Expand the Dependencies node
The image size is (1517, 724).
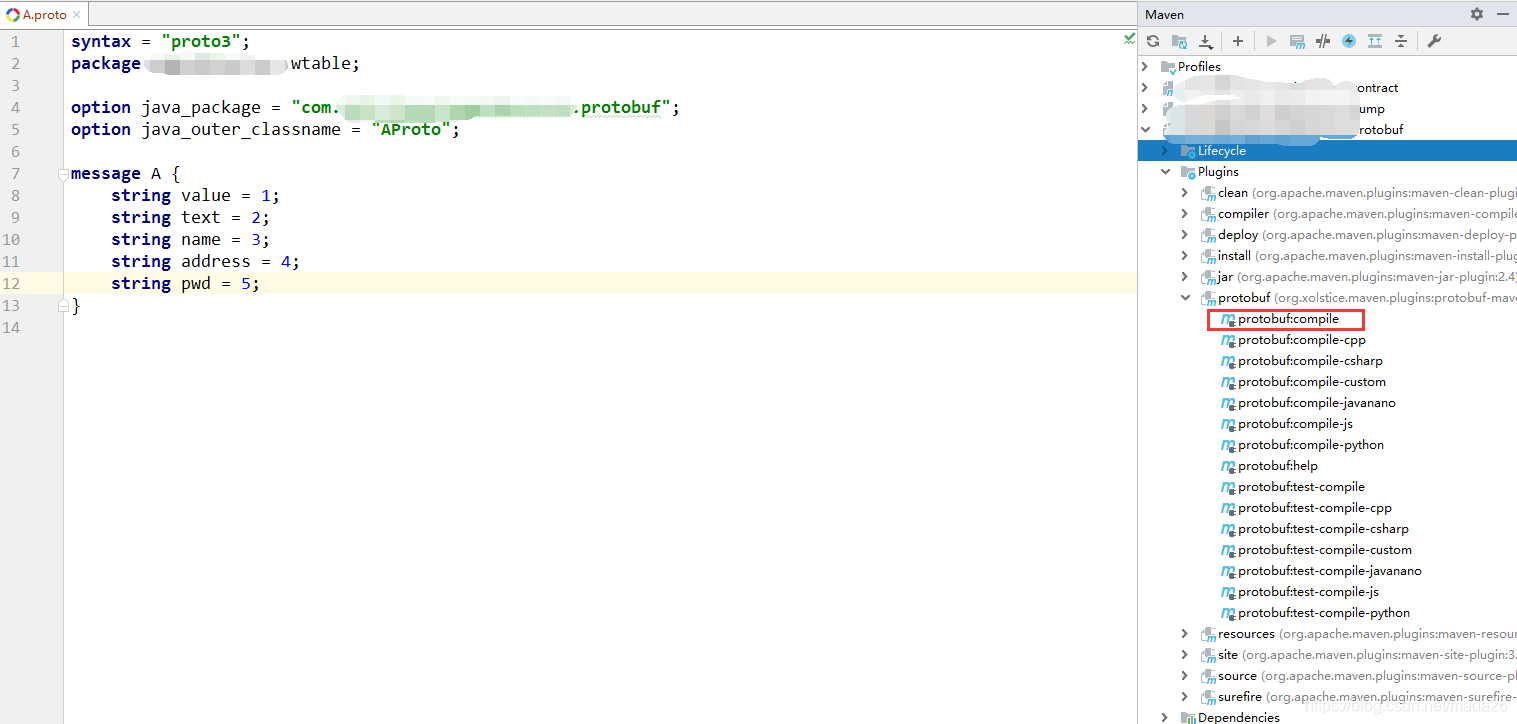(1165, 717)
